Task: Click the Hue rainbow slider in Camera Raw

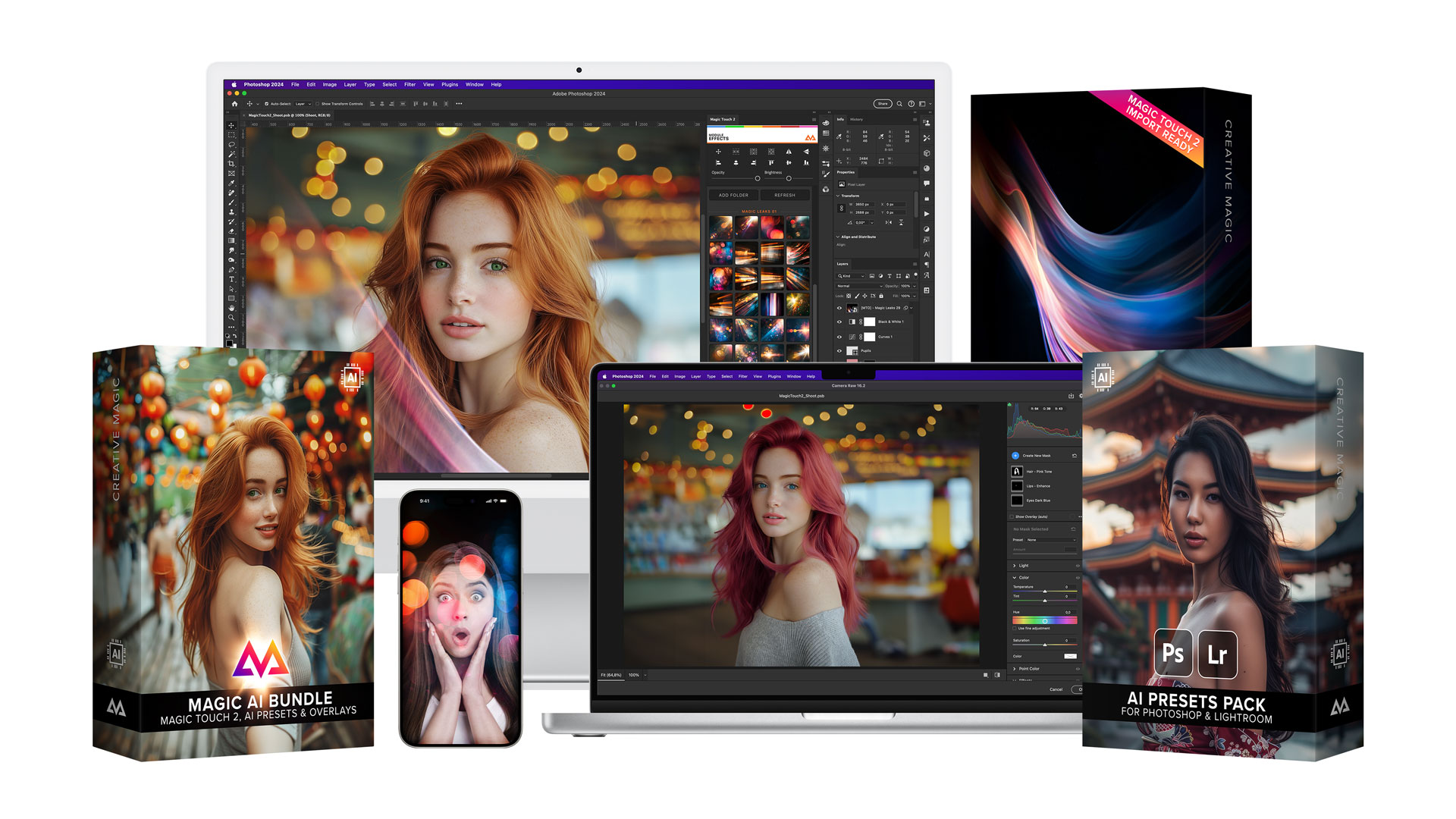Action: click(1044, 620)
